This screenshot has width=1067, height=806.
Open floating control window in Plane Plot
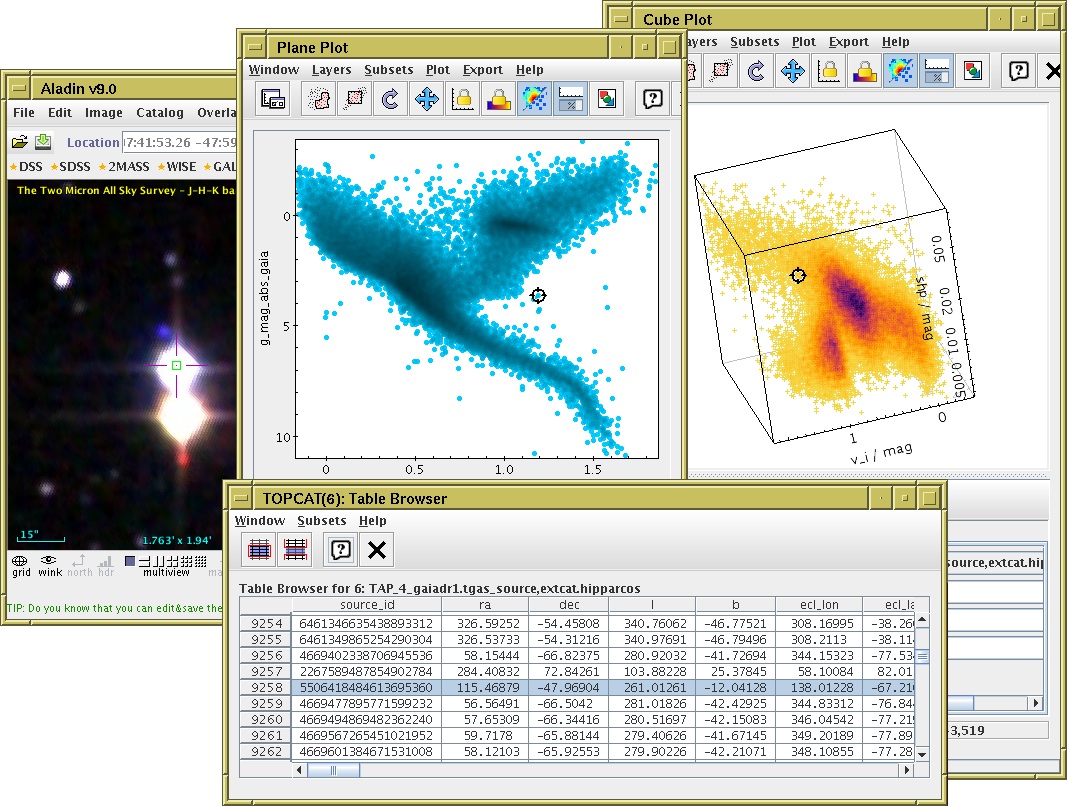[x=274, y=99]
